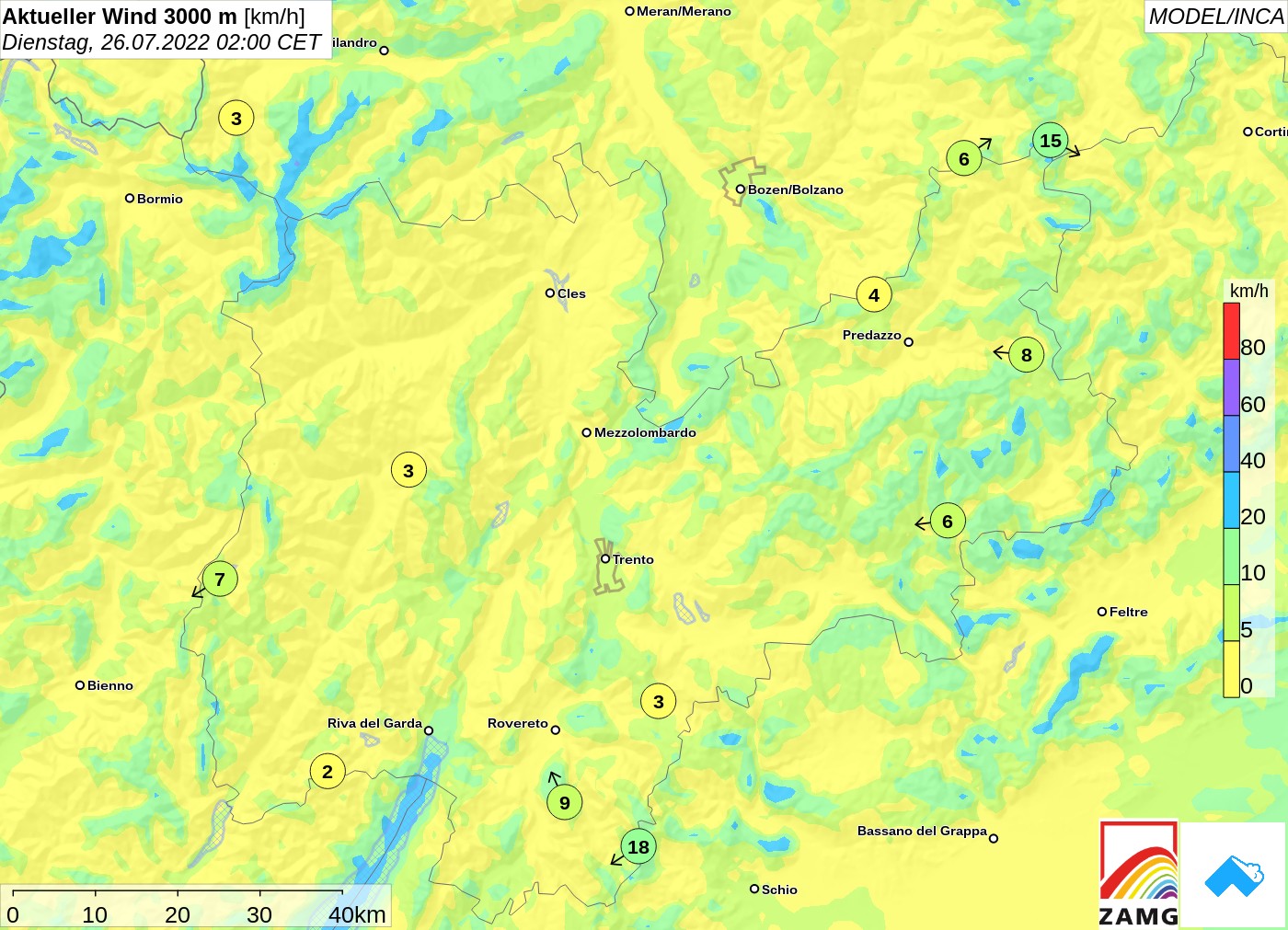The height and width of the screenshot is (930, 1288).
Task: Select the 2 km/h wind marker
Action: [328, 772]
